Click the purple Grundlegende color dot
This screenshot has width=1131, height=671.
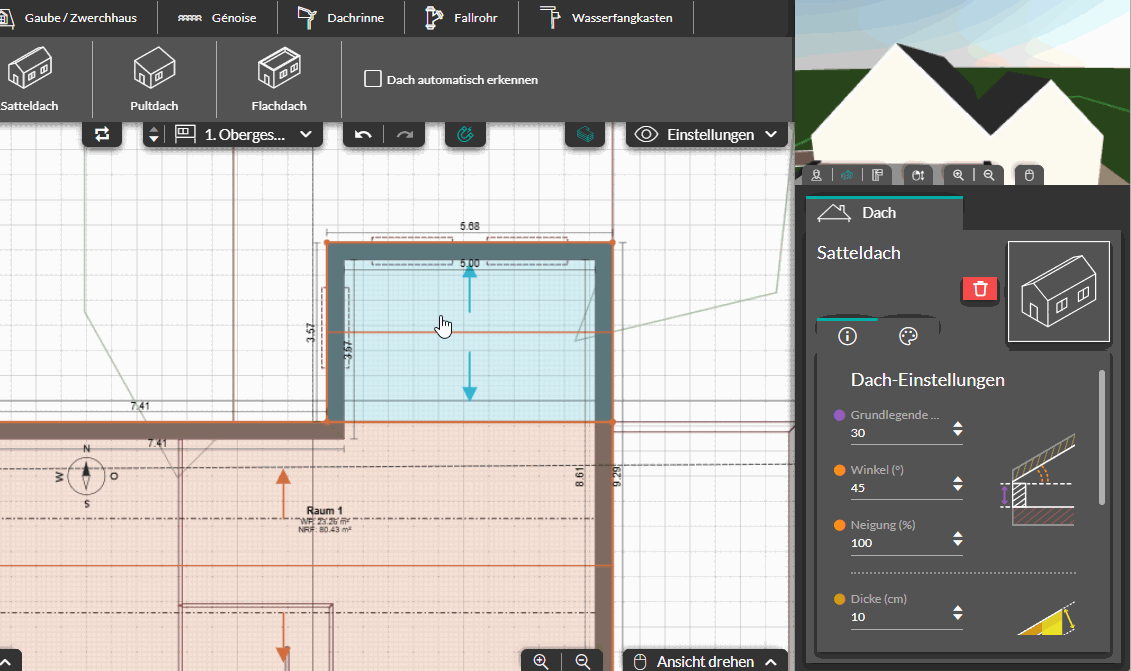click(x=840, y=415)
